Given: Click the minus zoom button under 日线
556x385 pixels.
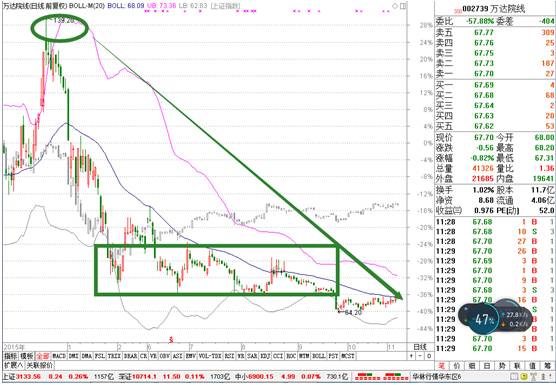Looking at the screenshot, I should point(420,356).
